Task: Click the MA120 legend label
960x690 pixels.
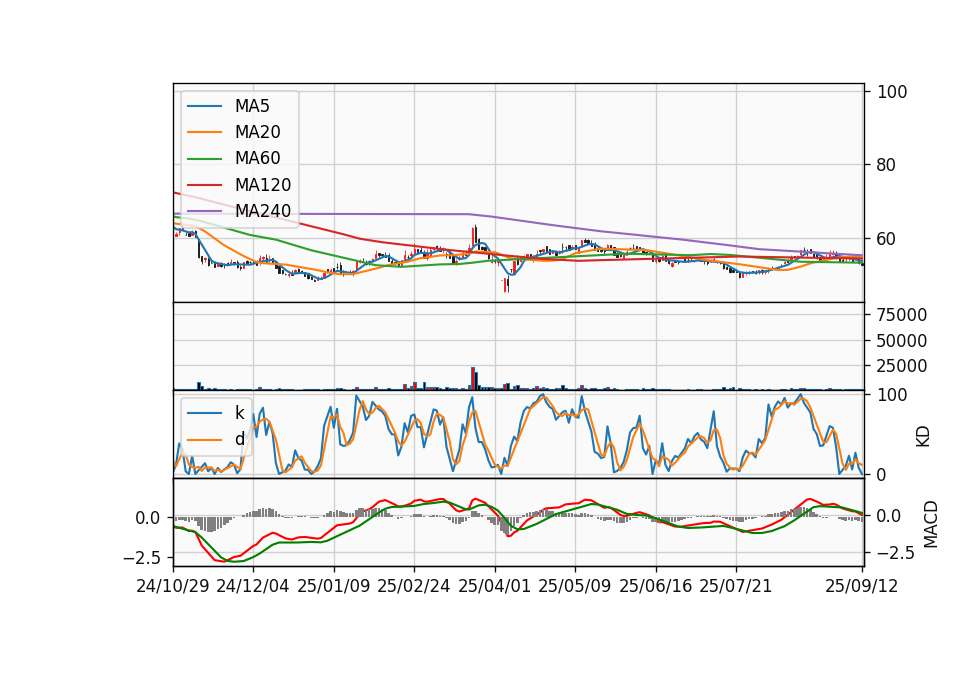Action: [x=263, y=185]
